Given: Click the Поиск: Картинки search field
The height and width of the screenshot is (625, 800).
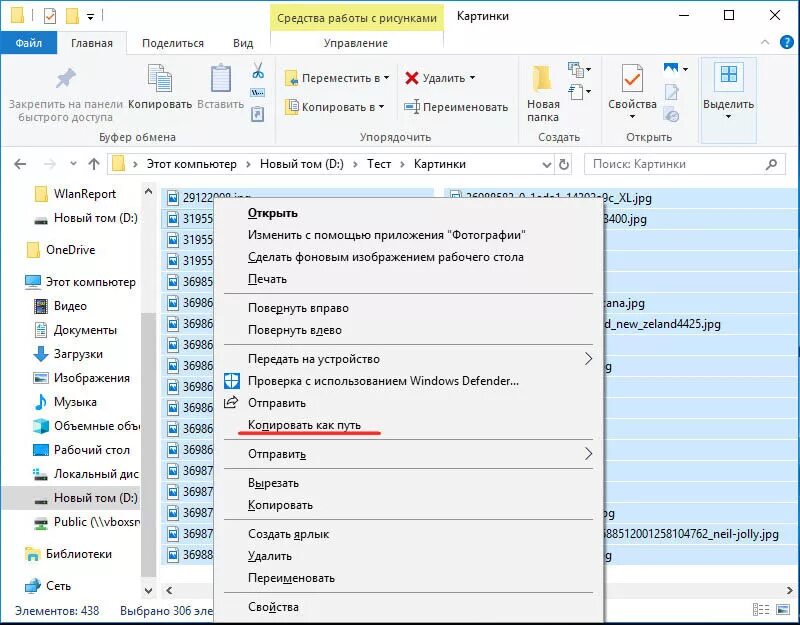Looking at the screenshot, I should point(684,164).
